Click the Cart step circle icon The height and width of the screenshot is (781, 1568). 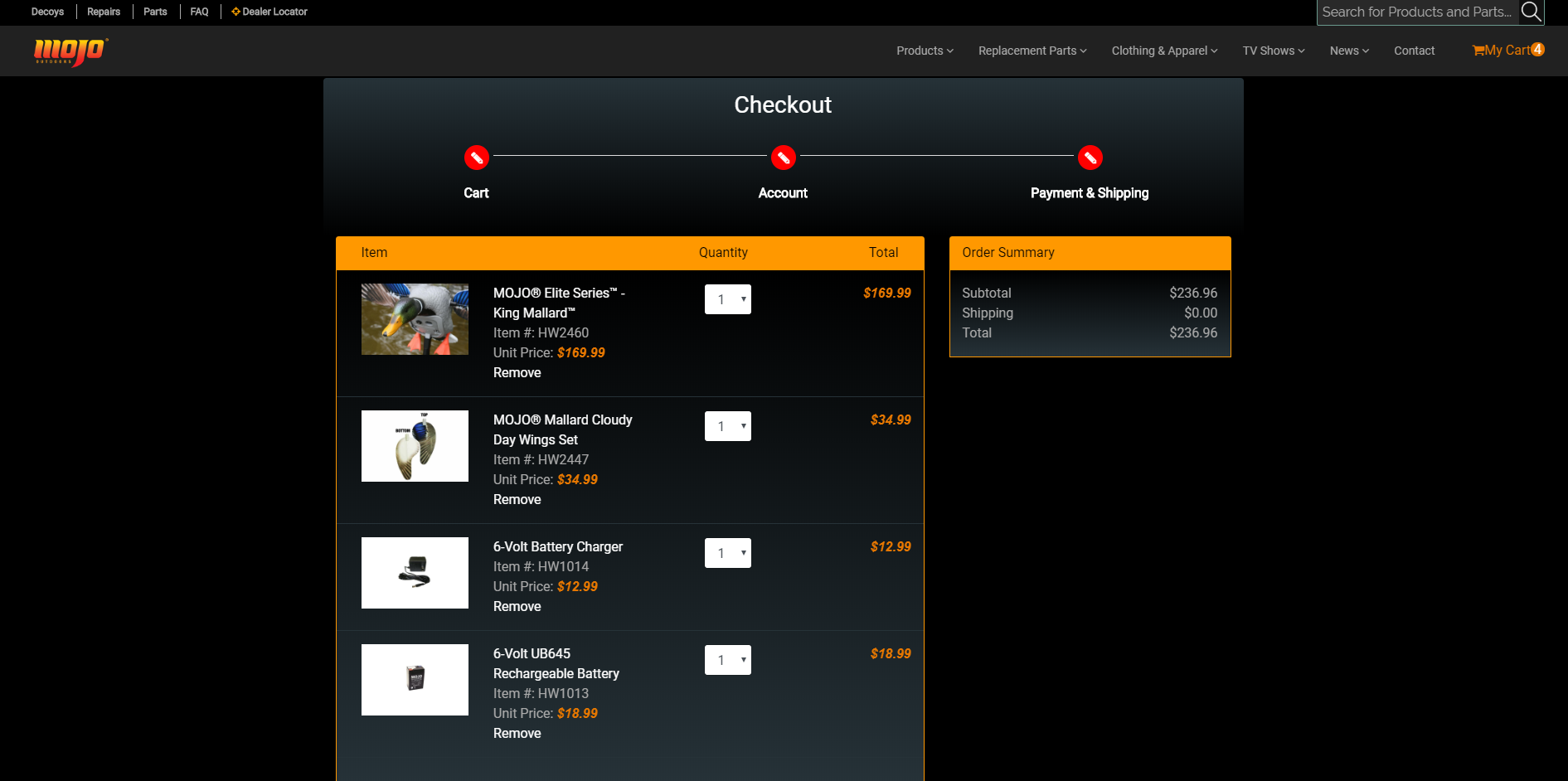pyautogui.click(x=477, y=158)
